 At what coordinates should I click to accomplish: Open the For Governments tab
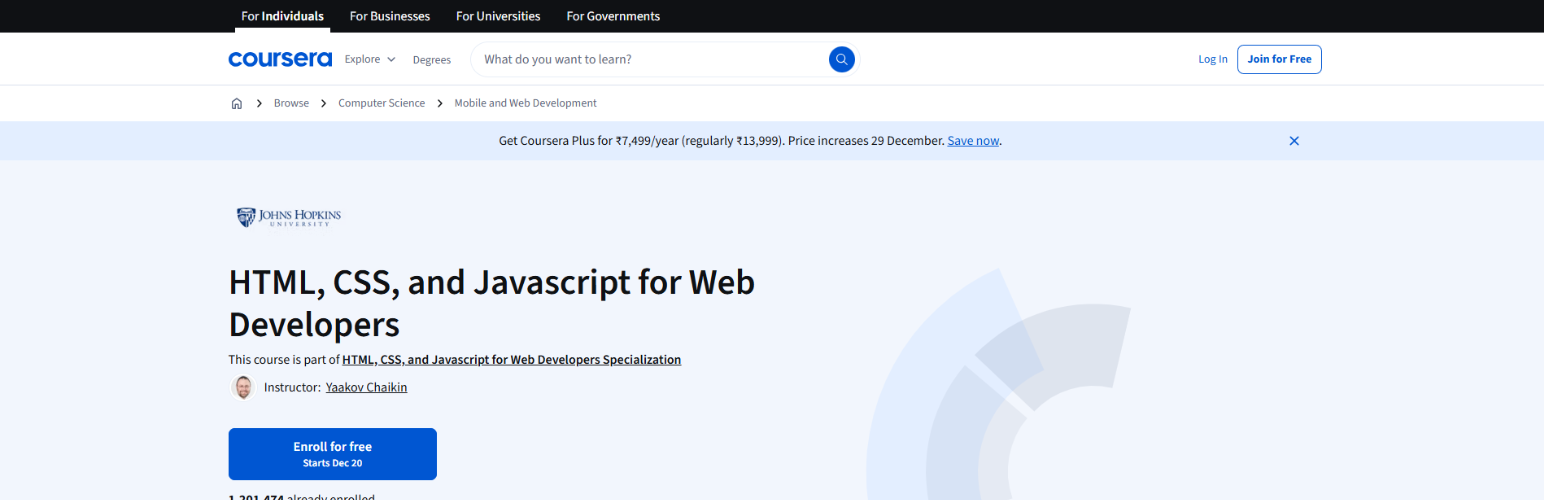613,16
